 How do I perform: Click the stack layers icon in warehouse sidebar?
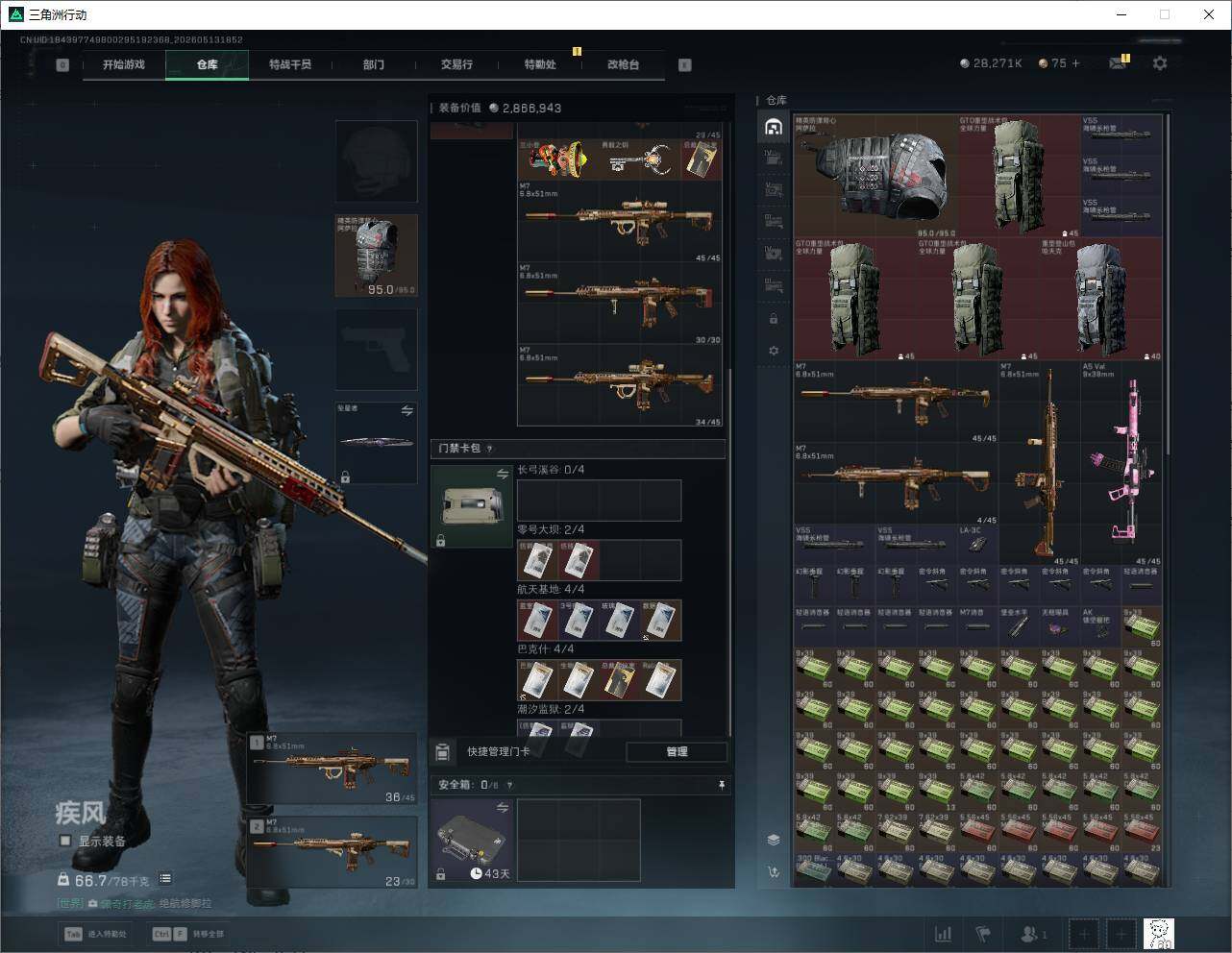click(774, 840)
